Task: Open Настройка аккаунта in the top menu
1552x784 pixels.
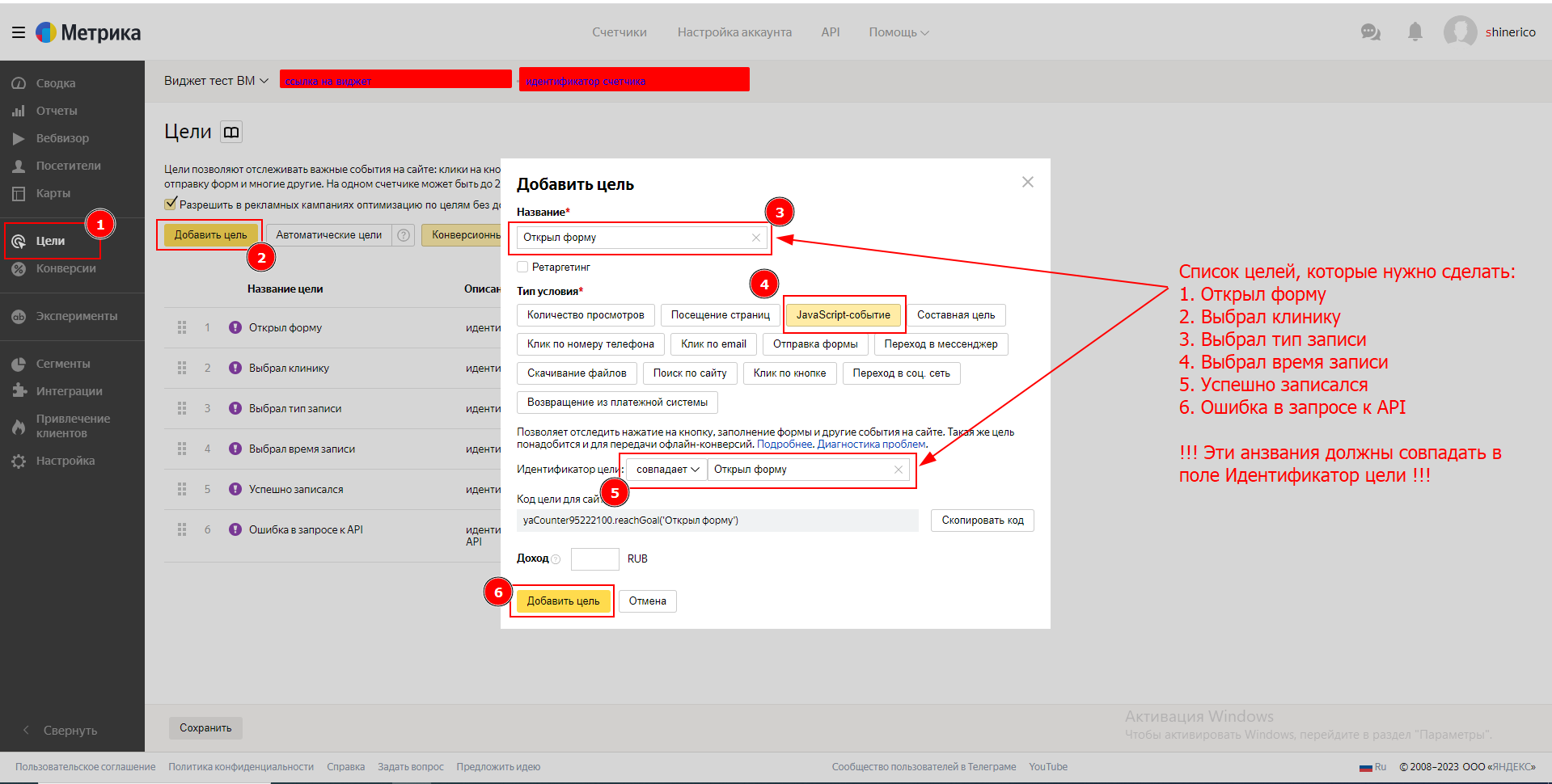Action: point(734,32)
